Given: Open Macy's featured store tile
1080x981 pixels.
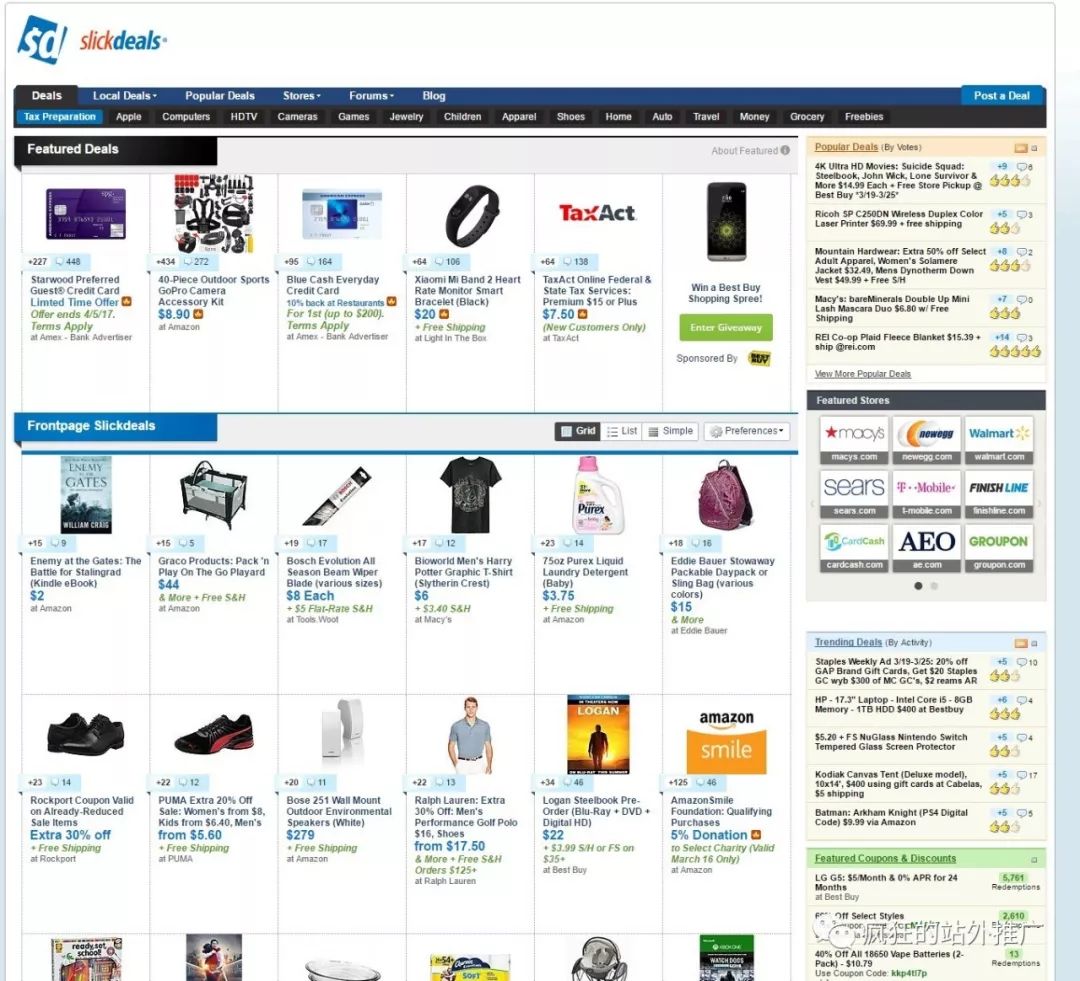Looking at the screenshot, I should click(854, 440).
